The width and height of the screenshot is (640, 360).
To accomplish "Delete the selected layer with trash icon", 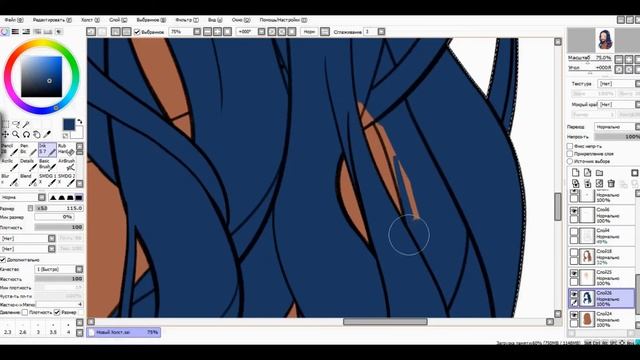I will pos(611,183).
